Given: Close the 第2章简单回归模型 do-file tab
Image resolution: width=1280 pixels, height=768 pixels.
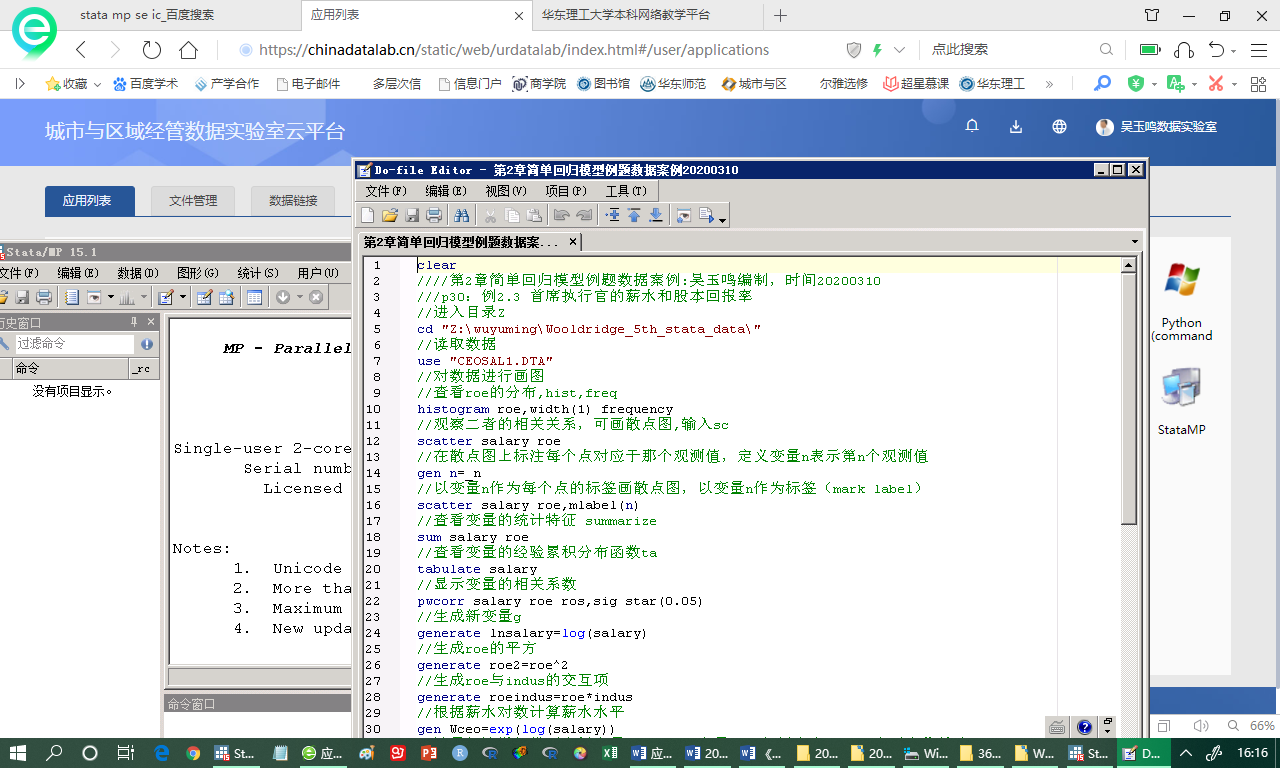Looking at the screenshot, I should [x=573, y=242].
